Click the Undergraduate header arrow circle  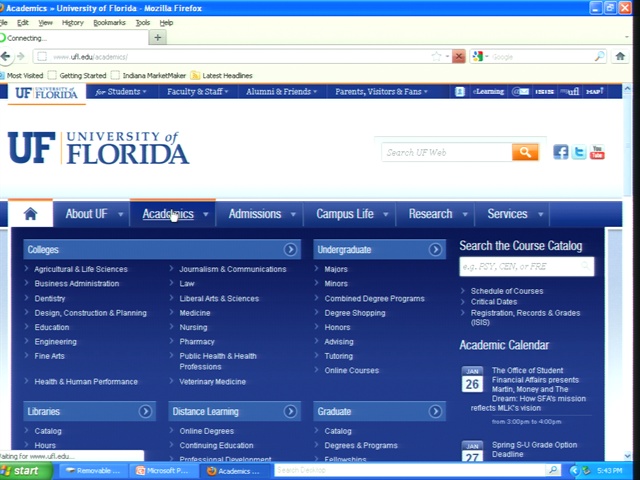(435, 249)
